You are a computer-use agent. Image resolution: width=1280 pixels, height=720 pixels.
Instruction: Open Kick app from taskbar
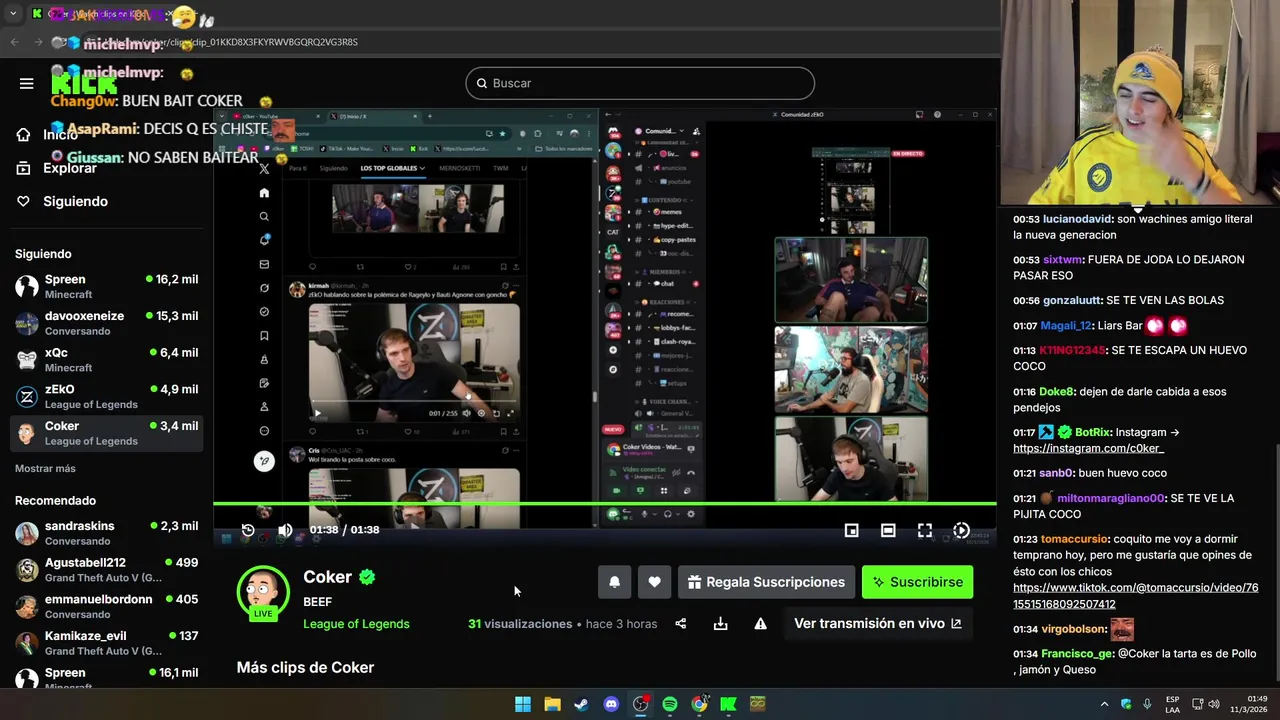tap(728, 704)
